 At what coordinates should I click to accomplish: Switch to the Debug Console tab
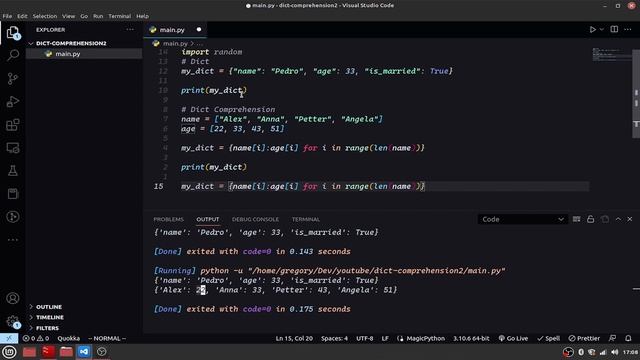pos(256,219)
